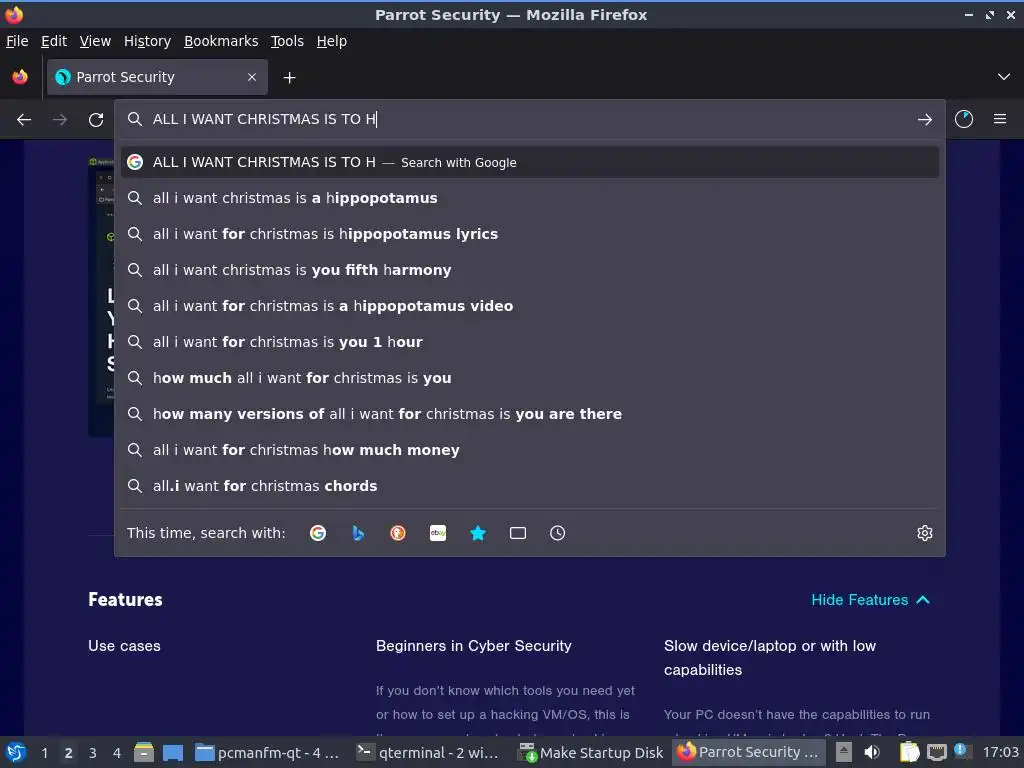Screen dimensions: 1024x768
Task: Open the History menu
Action: pyautogui.click(x=147, y=41)
